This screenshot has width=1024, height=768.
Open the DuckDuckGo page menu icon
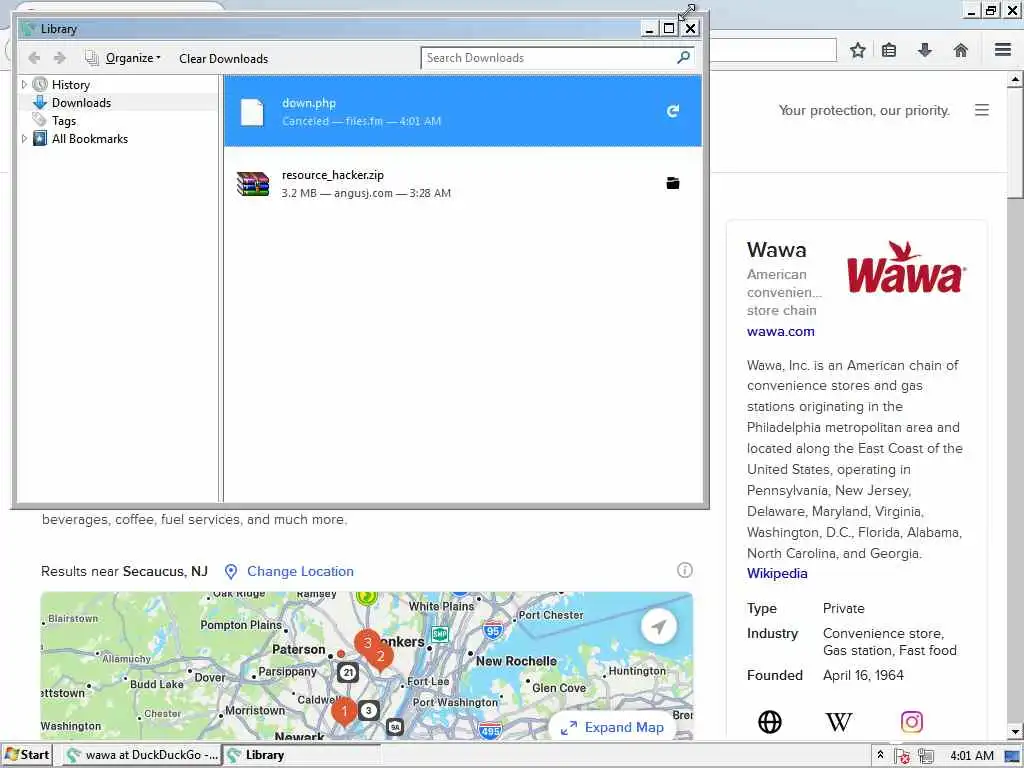[x=982, y=110]
